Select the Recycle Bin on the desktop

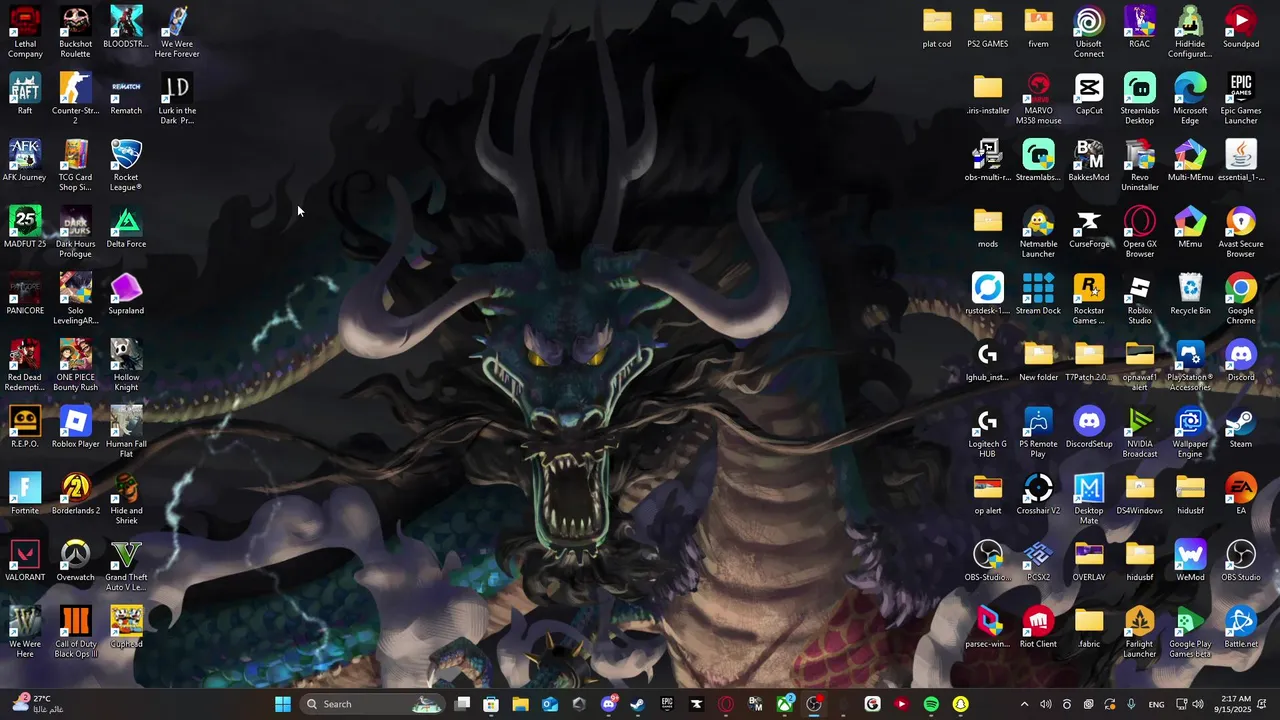tap(1190, 295)
